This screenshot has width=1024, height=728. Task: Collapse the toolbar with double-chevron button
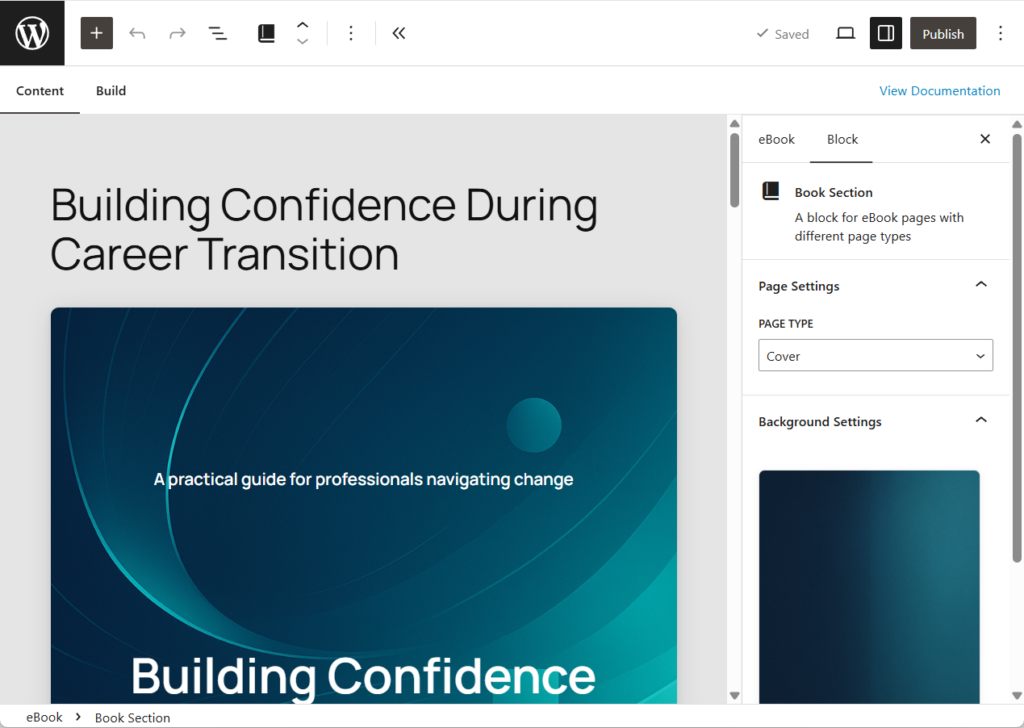pos(398,33)
